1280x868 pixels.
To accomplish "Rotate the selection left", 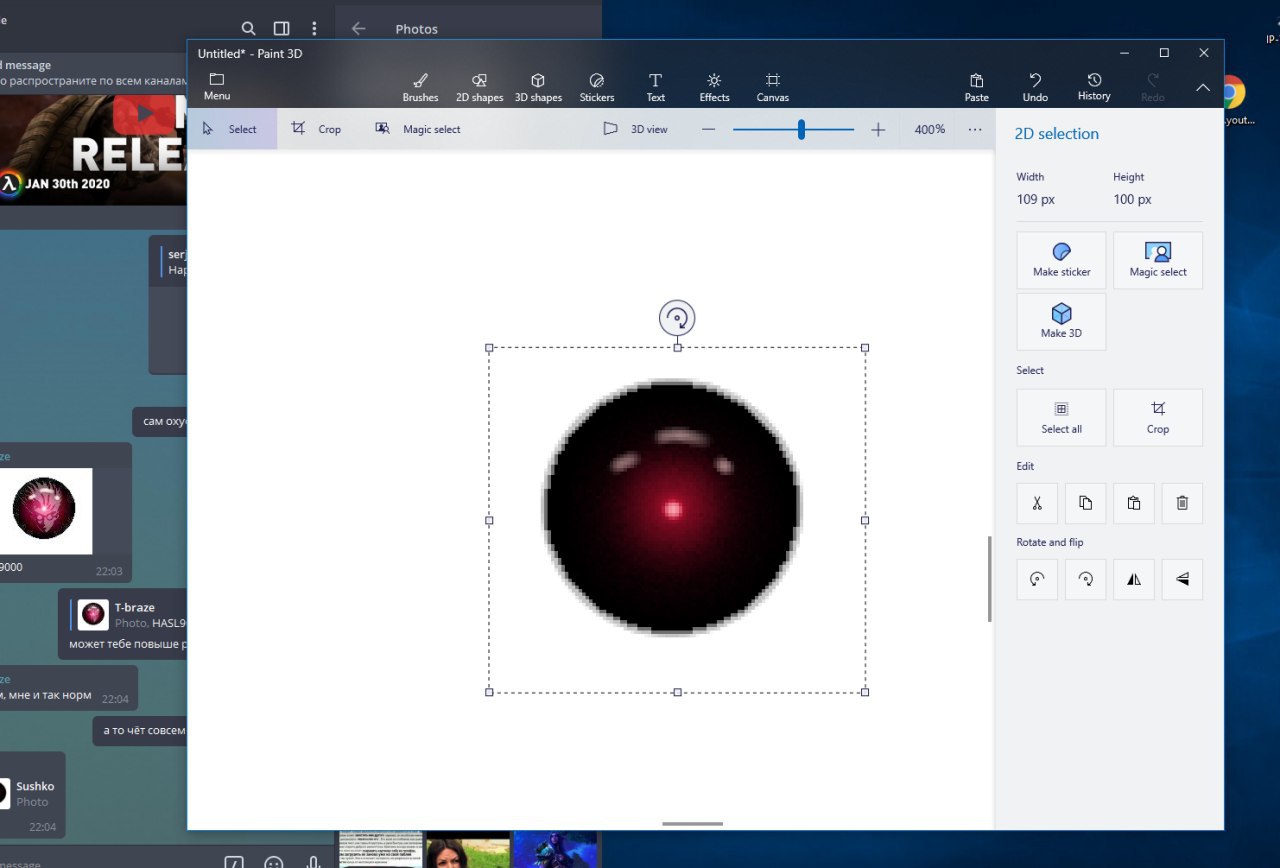I will [x=1037, y=579].
